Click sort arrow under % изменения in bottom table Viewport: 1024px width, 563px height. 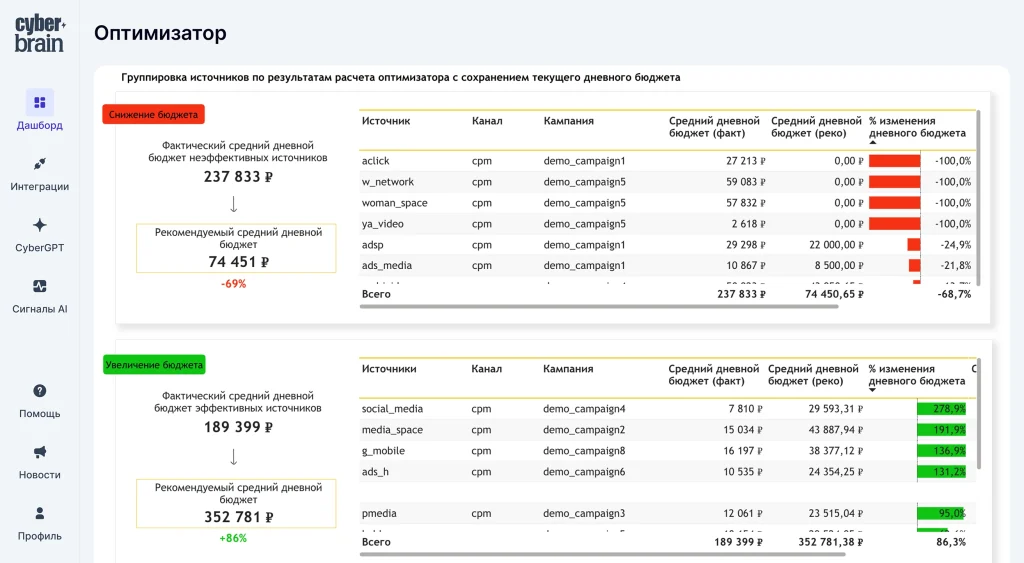pyautogui.click(x=873, y=391)
